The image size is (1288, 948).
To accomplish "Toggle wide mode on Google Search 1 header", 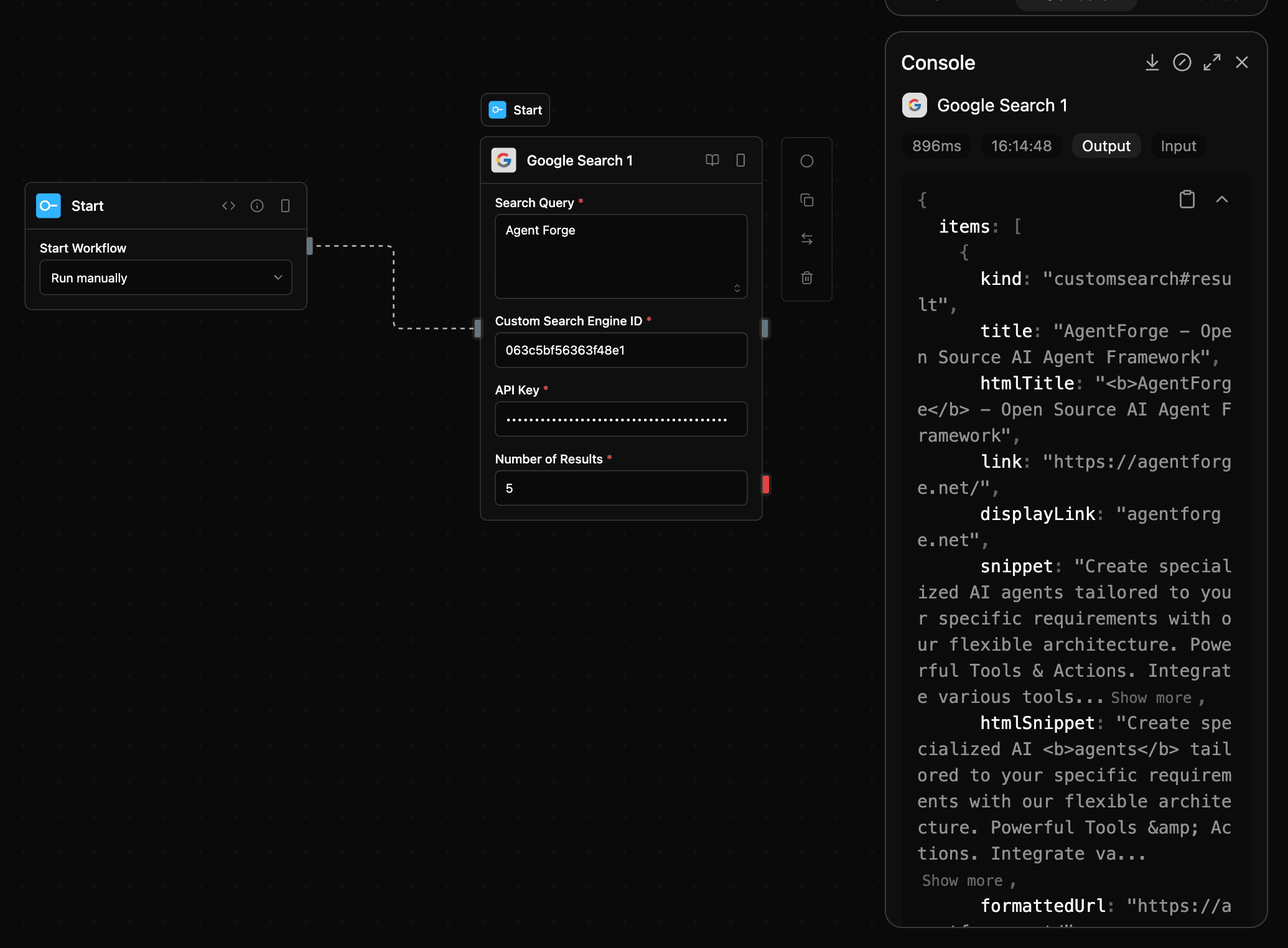I will pos(740,160).
